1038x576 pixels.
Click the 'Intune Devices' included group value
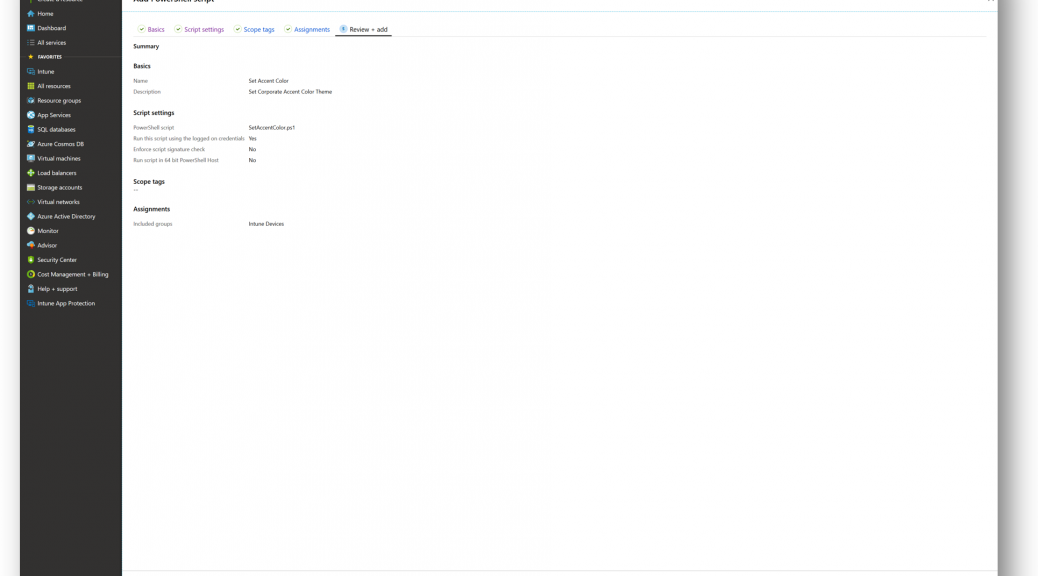click(266, 224)
